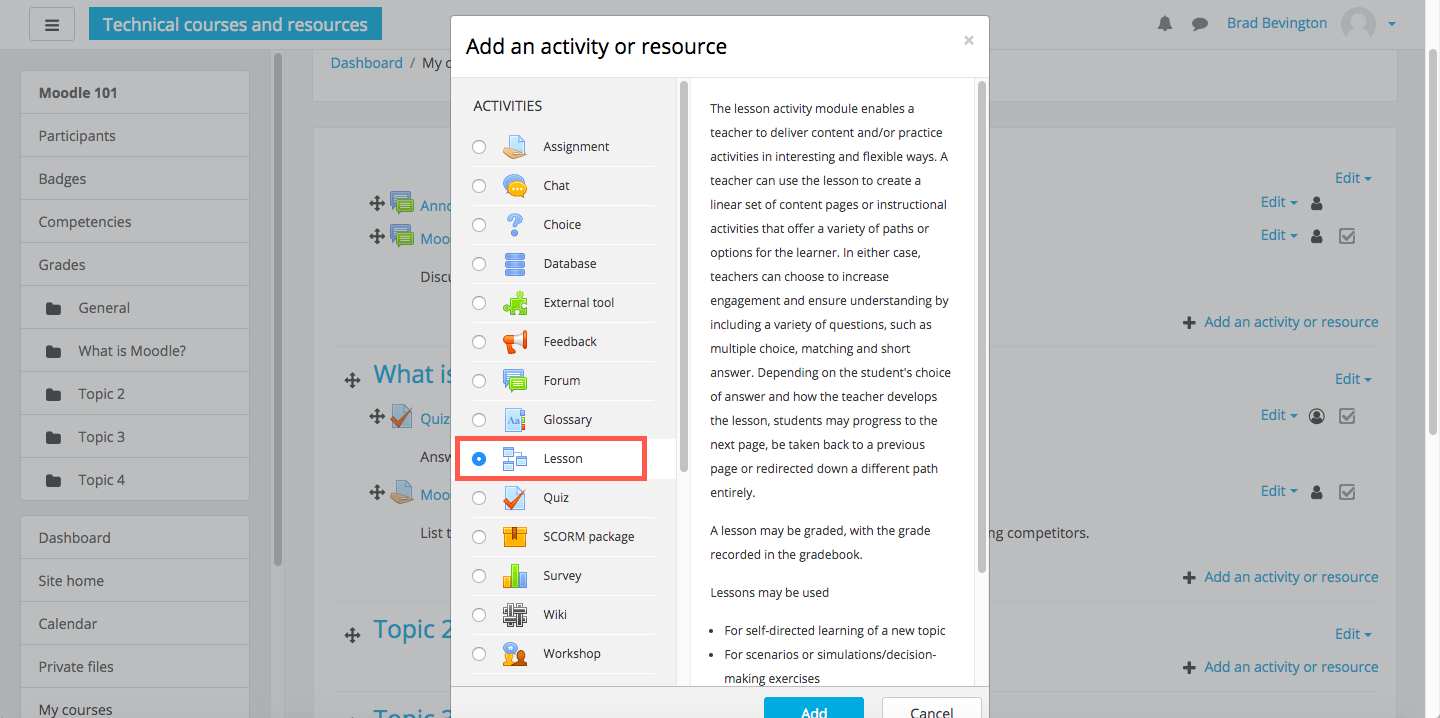Click the folder icon beside General
Image resolution: width=1440 pixels, height=718 pixels.
[54, 309]
